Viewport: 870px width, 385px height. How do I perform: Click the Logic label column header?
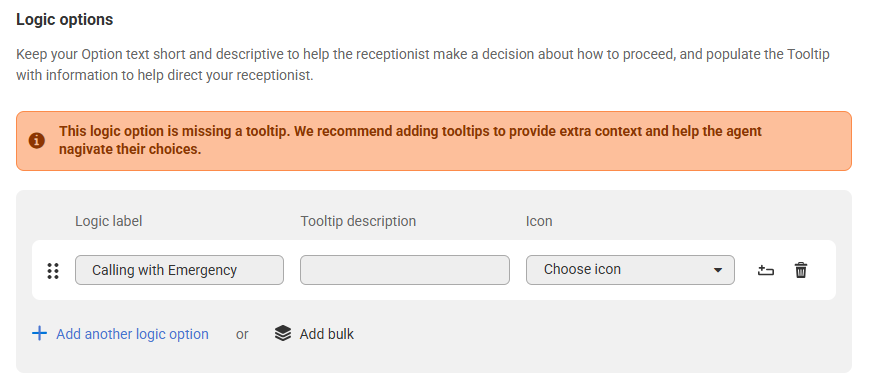(x=109, y=221)
